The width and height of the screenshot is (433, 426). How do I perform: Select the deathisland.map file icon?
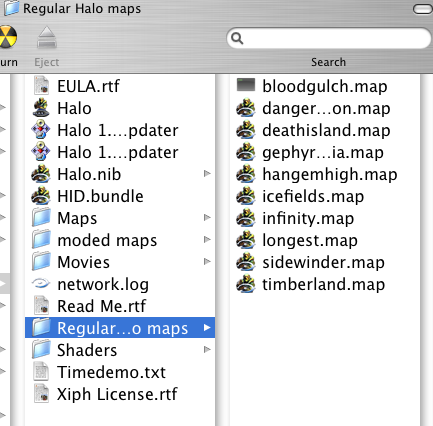(x=246, y=130)
